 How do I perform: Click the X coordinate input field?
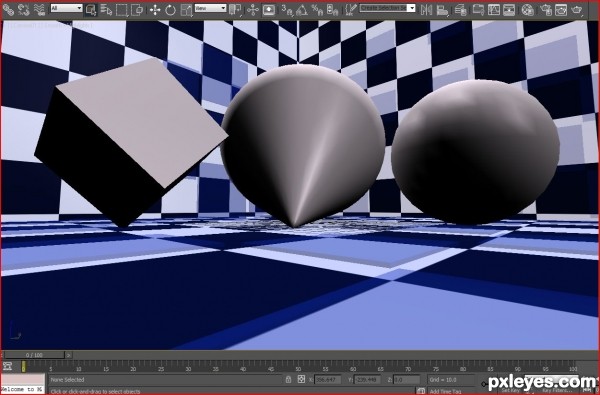click(x=328, y=380)
